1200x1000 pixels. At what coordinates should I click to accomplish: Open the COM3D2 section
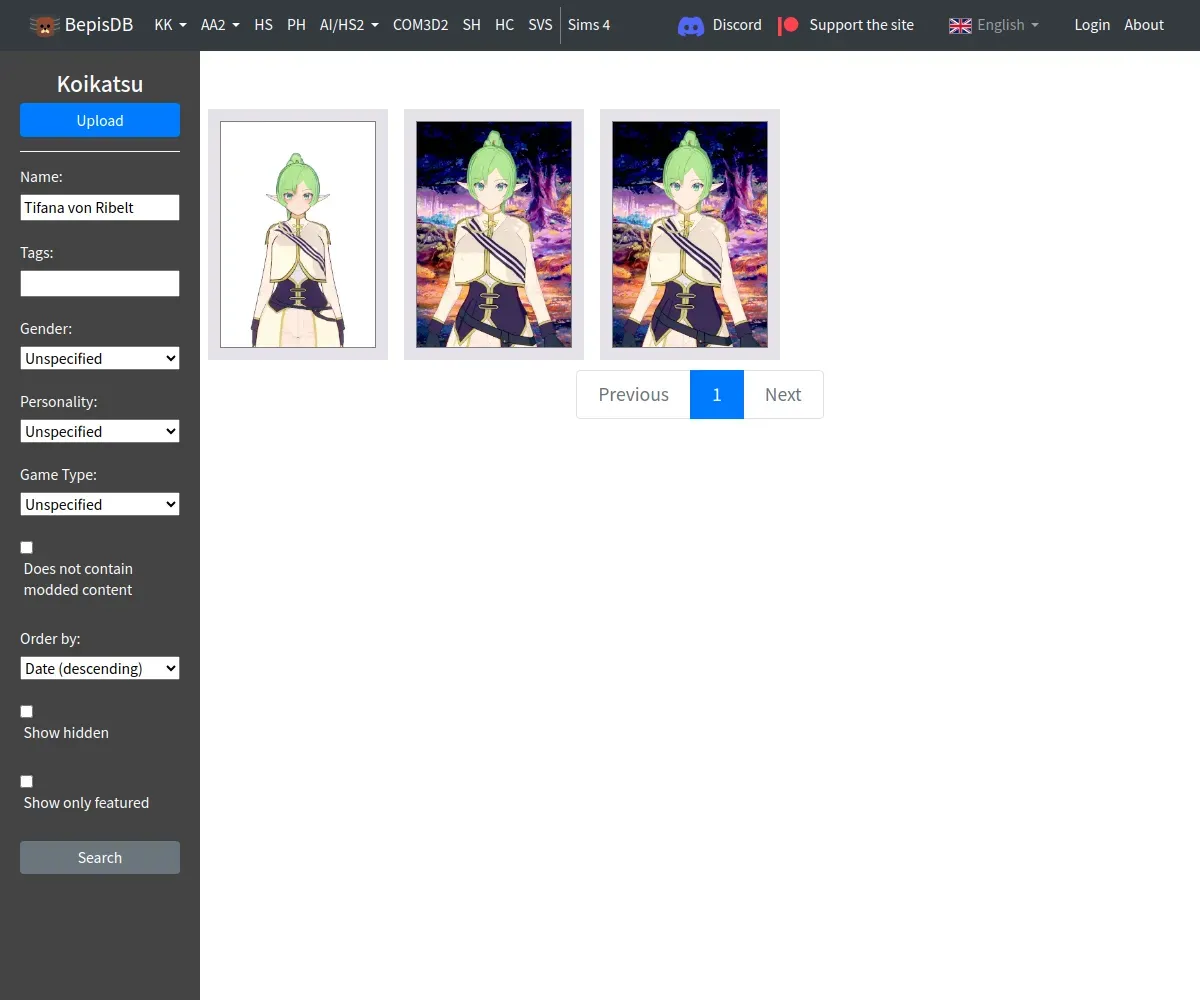coord(420,25)
